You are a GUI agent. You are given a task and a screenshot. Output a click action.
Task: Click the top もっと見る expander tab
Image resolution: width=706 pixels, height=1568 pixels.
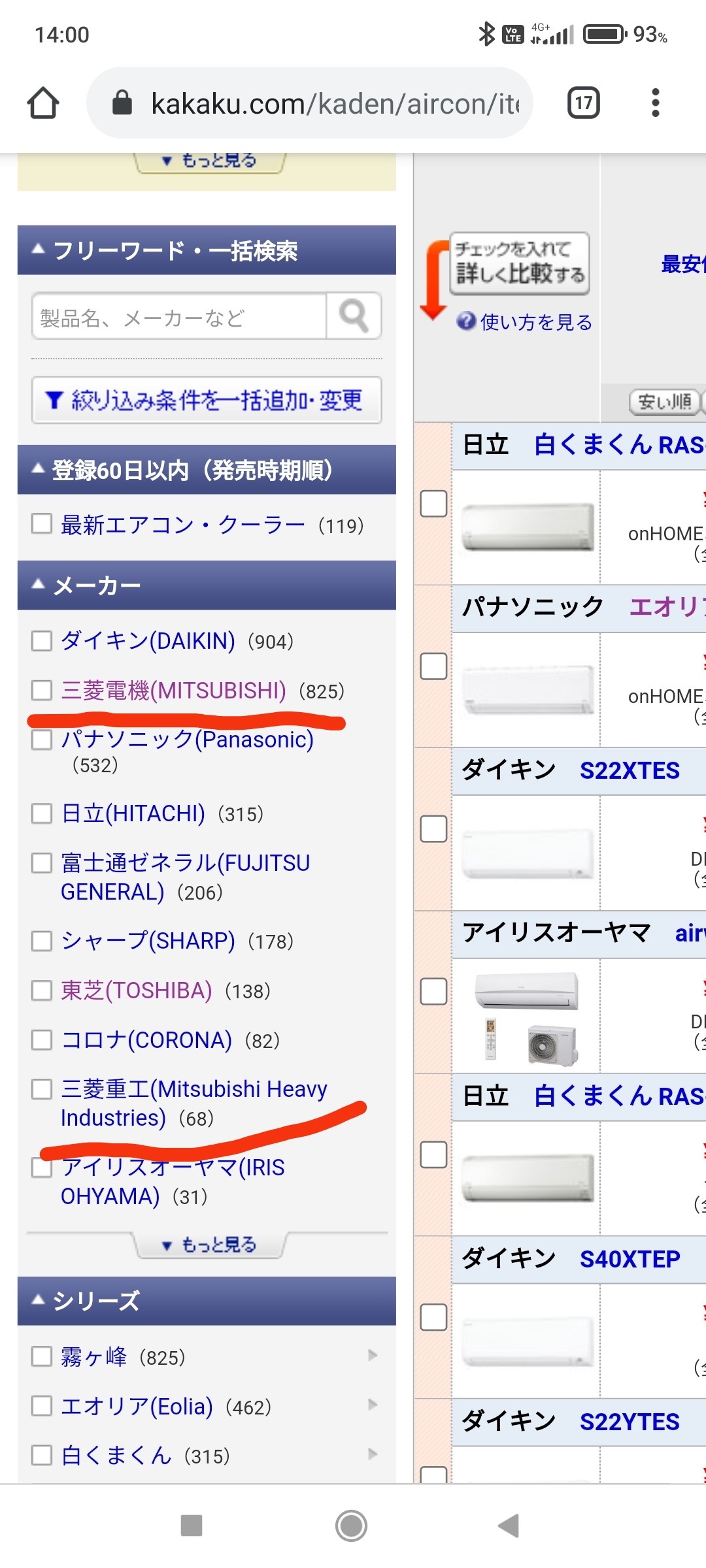point(209,161)
